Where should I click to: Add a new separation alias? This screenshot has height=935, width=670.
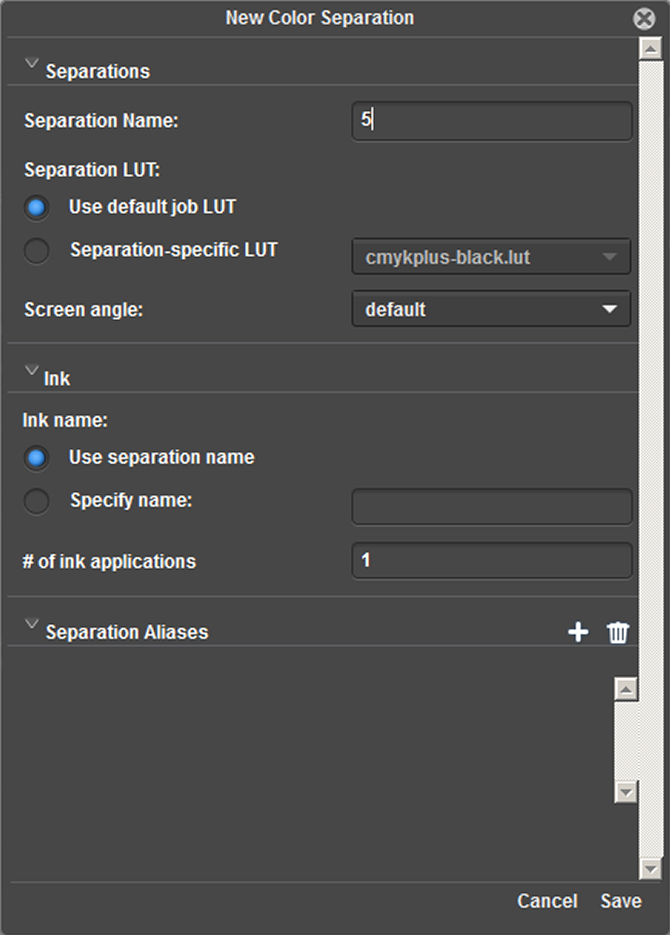[x=578, y=631]
